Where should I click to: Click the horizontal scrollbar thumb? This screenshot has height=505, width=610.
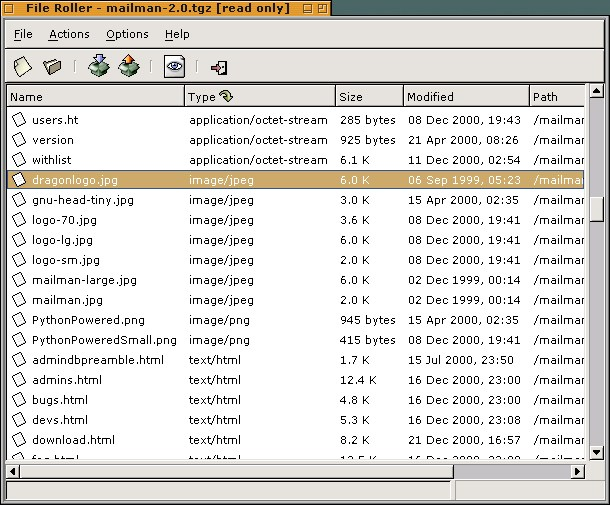pos(237,471)
